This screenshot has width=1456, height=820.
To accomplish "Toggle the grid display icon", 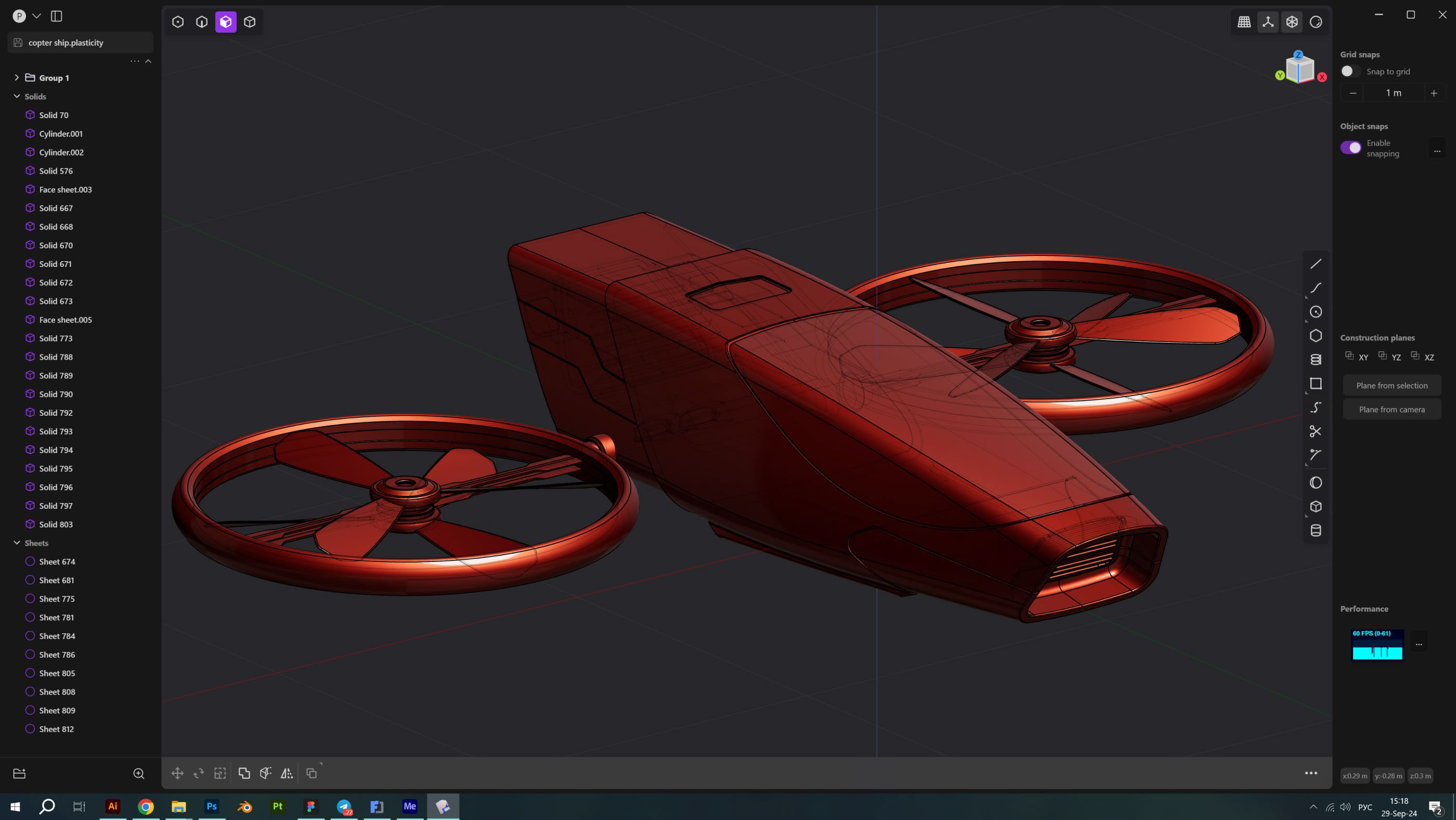I will point(1244,21).
